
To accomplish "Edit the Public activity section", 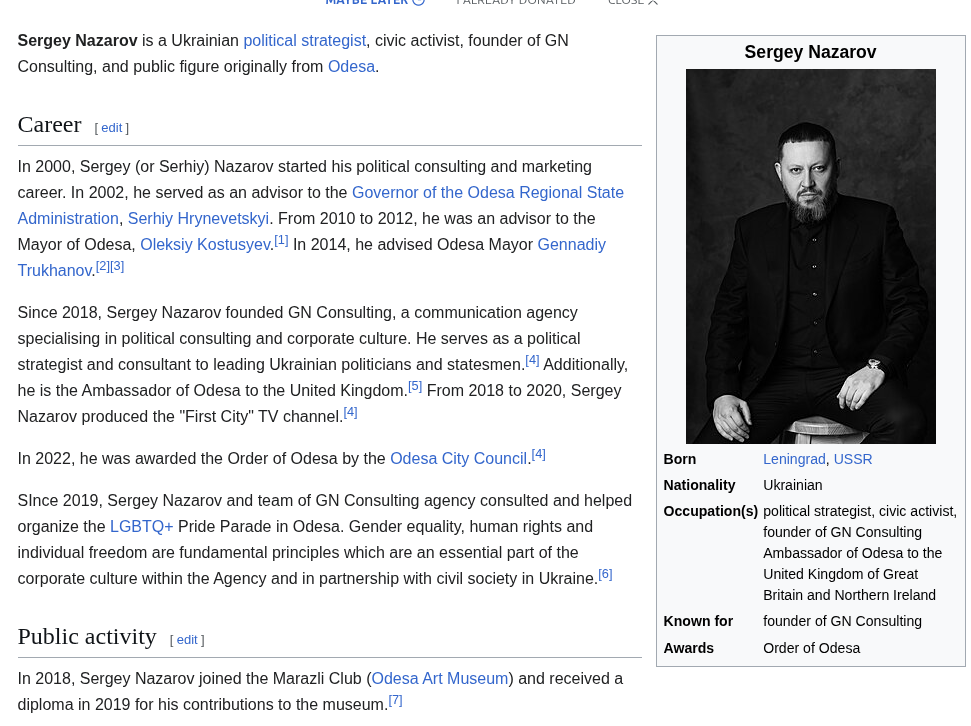I will point(187,640).
